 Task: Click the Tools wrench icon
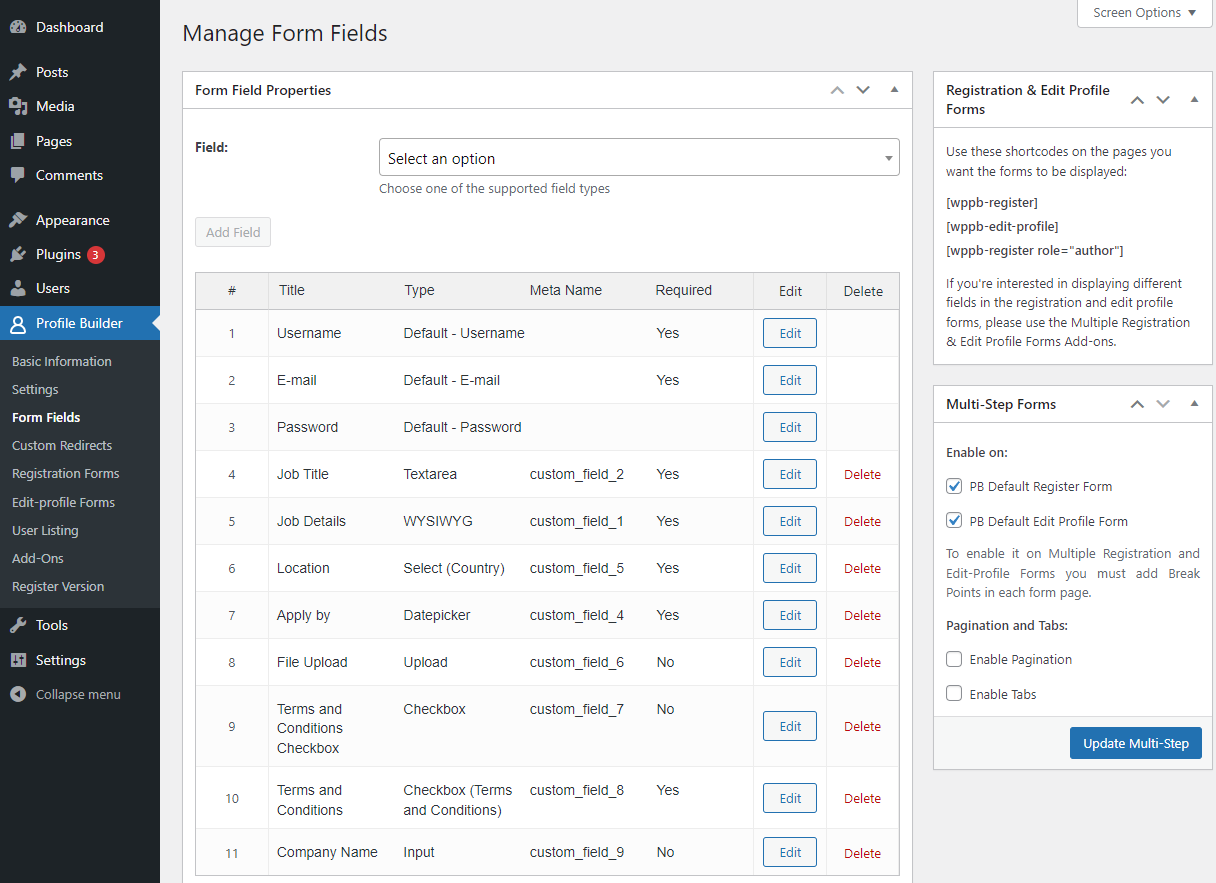click(x=18, y=625)
